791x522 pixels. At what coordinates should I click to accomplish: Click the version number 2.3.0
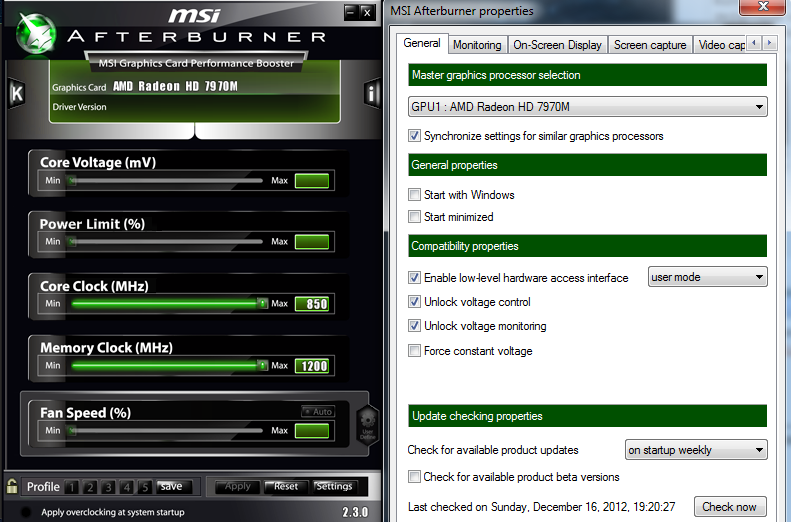pos(355,512)
